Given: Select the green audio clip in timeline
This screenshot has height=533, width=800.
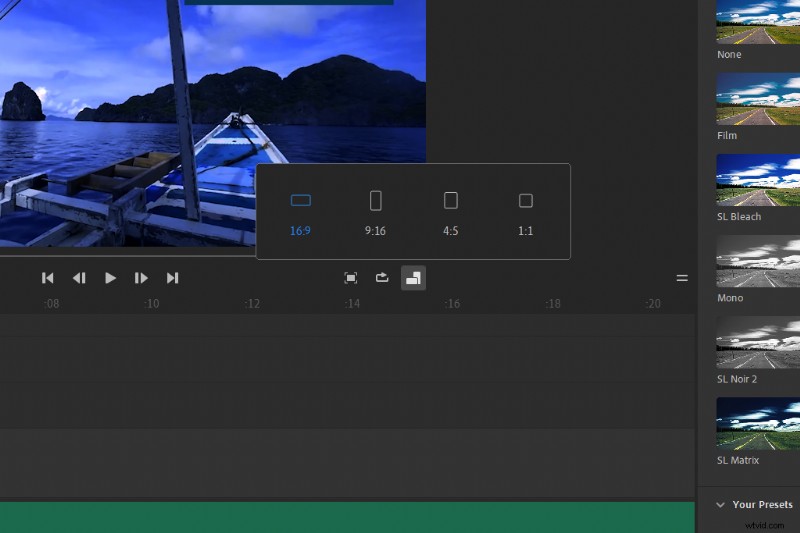Looking at the screenshot, I should click(347, 517).
